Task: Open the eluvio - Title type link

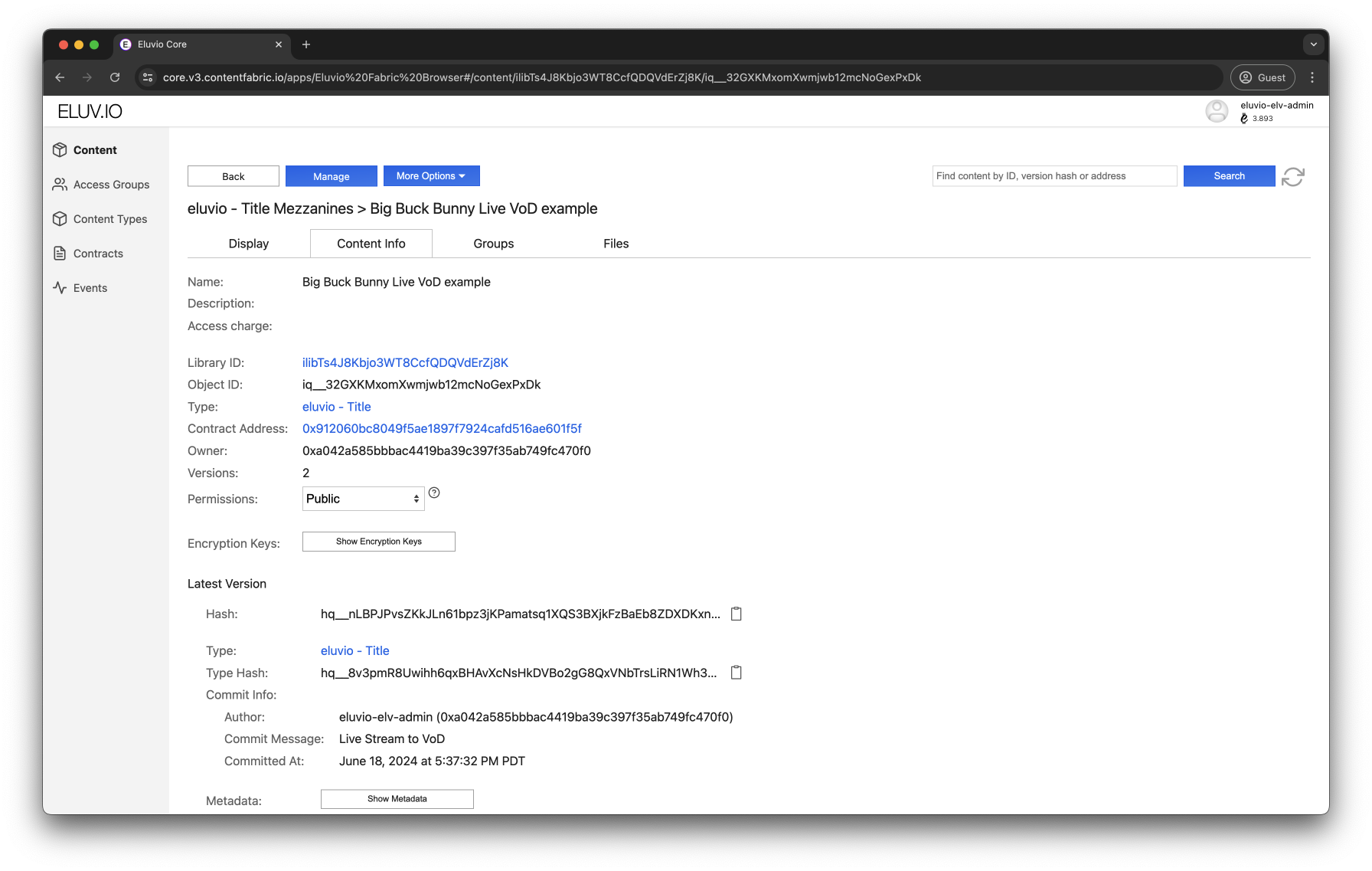Action: (337, 407)
